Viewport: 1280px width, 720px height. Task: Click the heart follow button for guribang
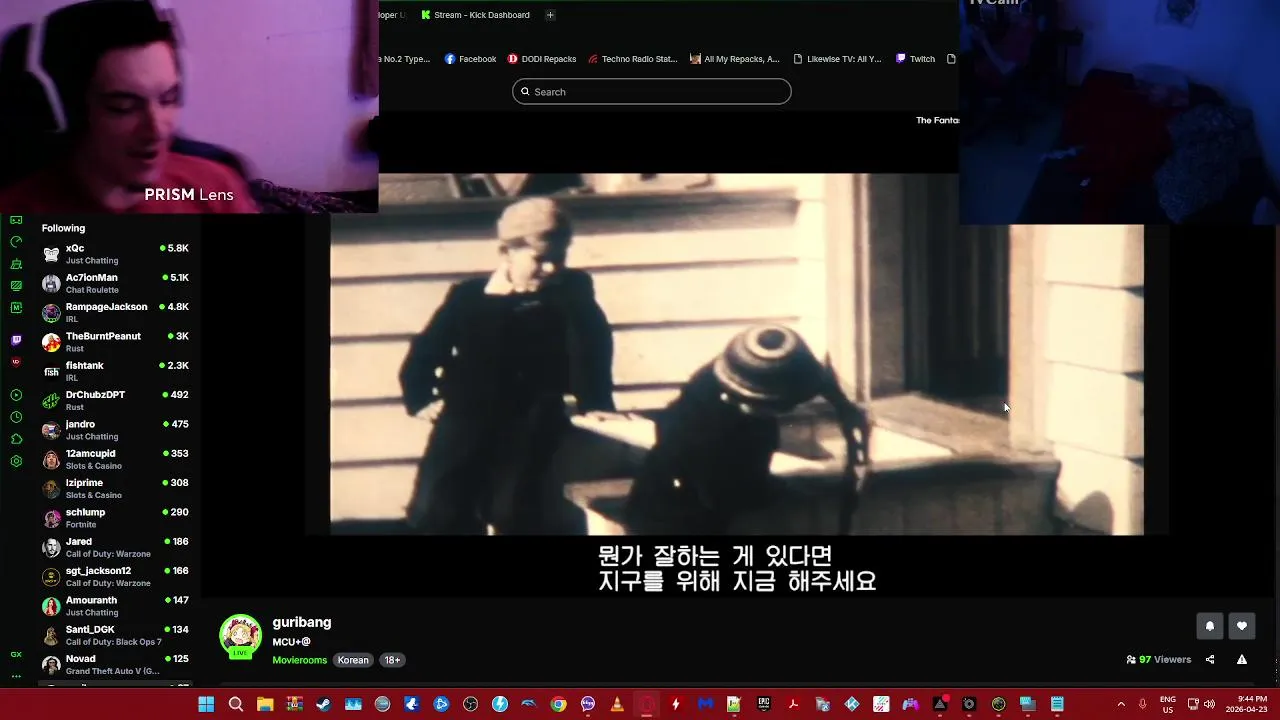tap(1241, 626)
